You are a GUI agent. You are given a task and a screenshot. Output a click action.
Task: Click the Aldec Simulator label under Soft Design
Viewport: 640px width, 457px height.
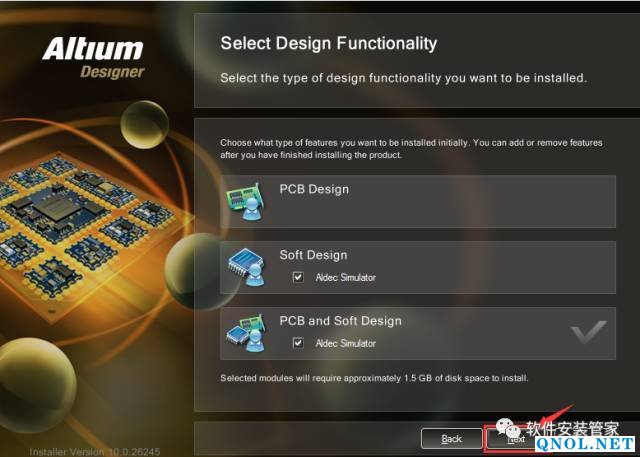click(x=345, y=277)
